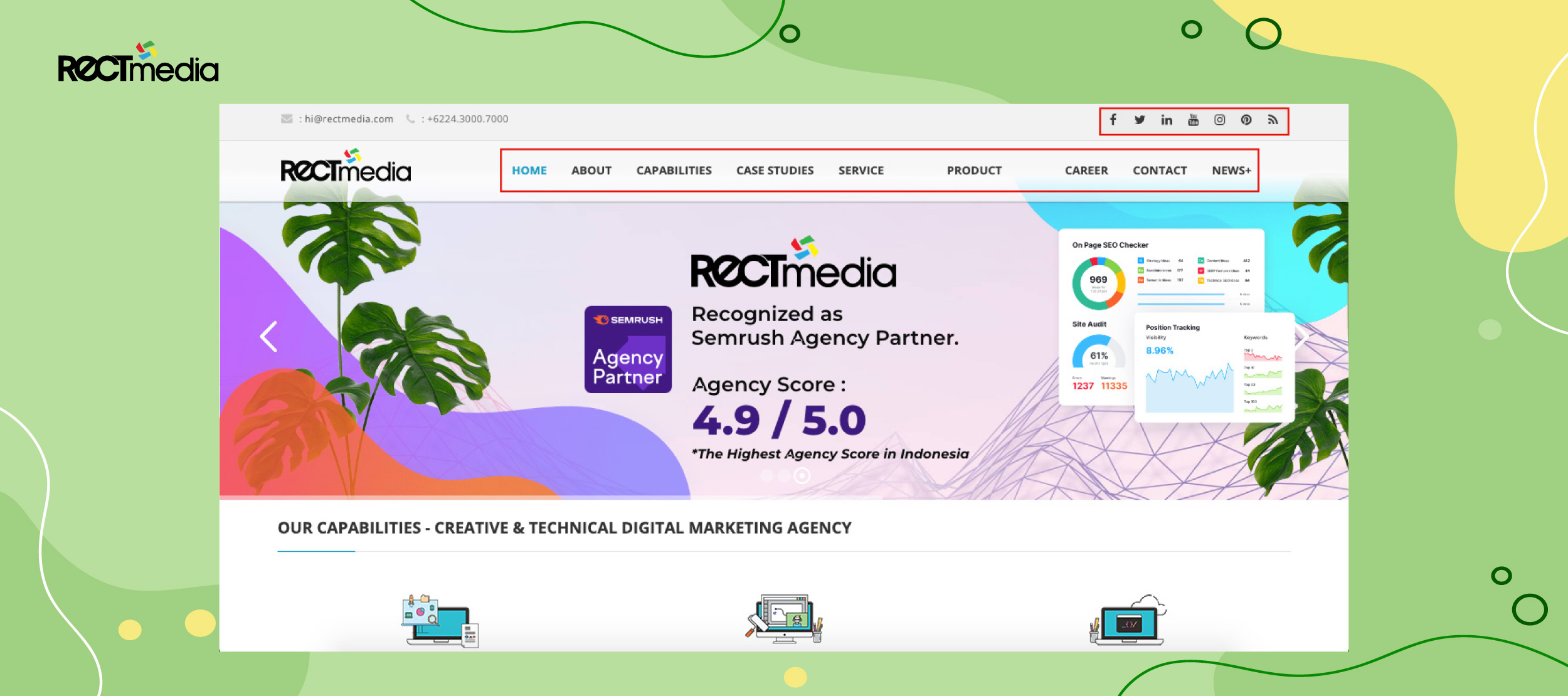Open the CAREER menu item
The height and width of the screenshot is (696, 1568).
1086,171
